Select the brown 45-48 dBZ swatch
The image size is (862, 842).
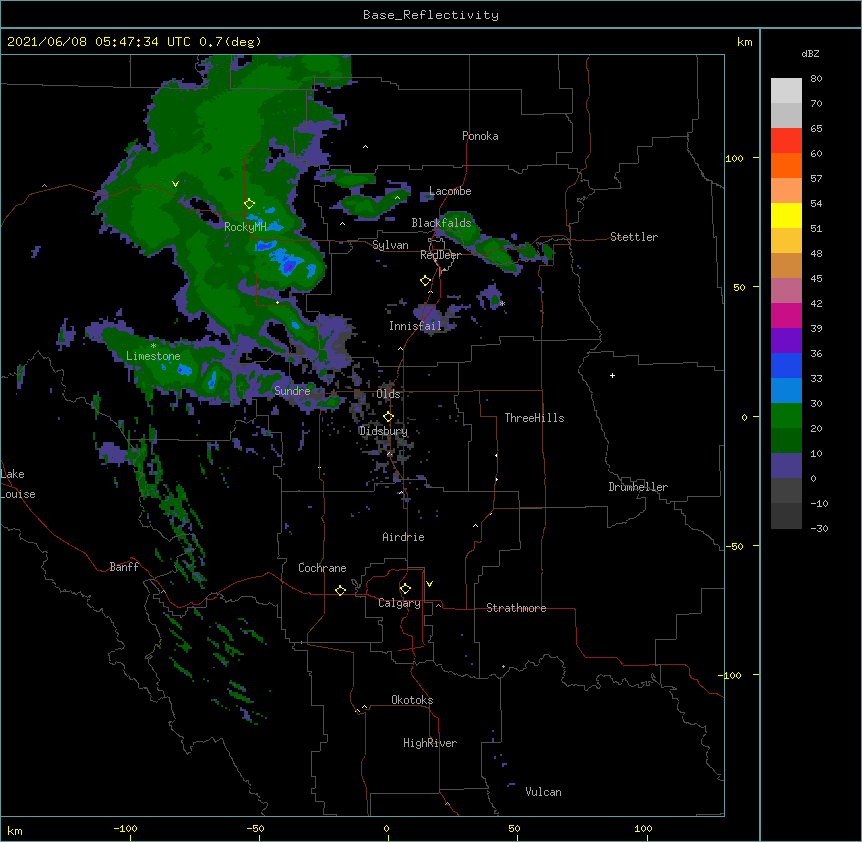point(786,265)
